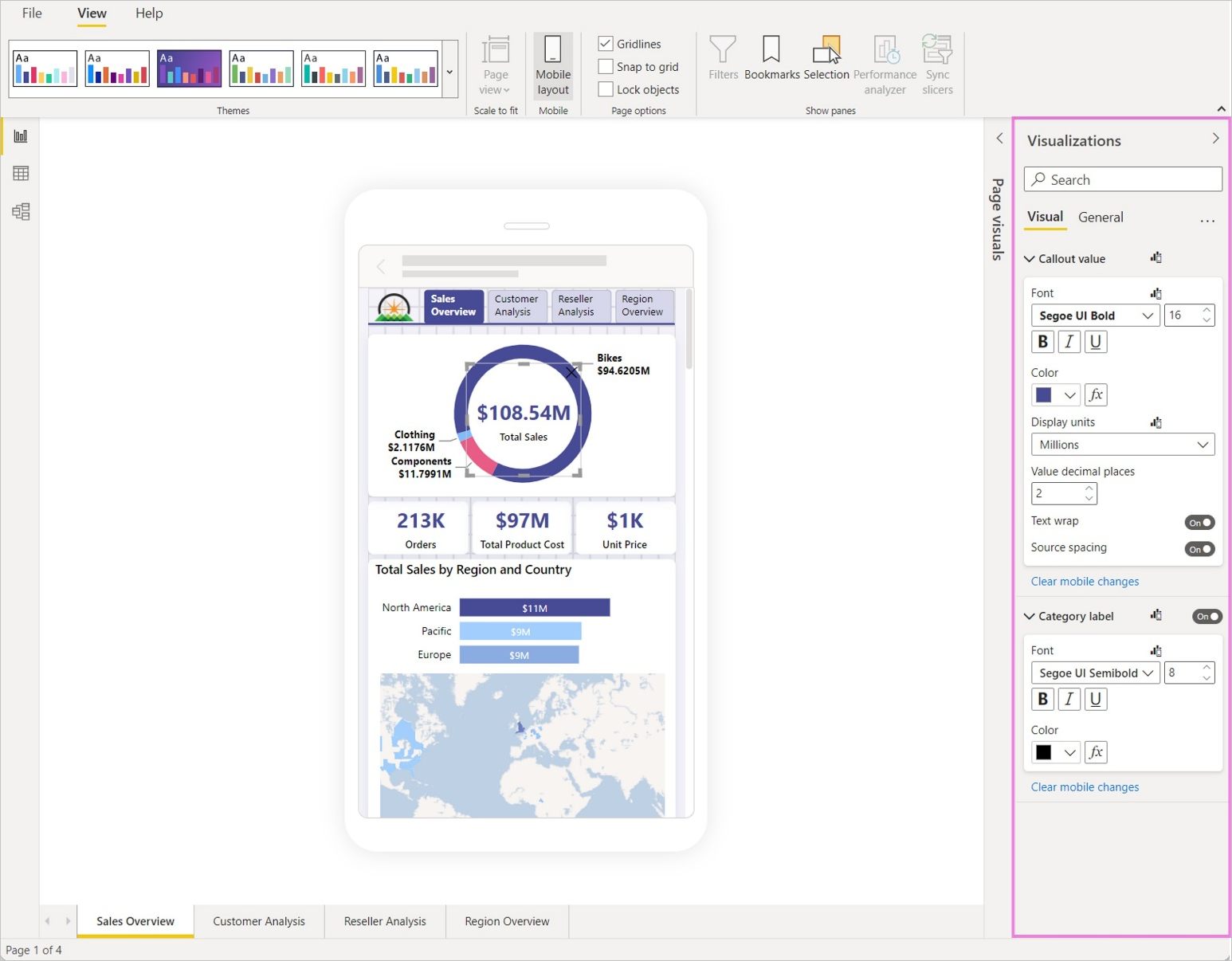Image resolution: width=1232 pixels, height=961 pixels.
Task: Apply Underline to callout value font
Action: (1096, 342)
